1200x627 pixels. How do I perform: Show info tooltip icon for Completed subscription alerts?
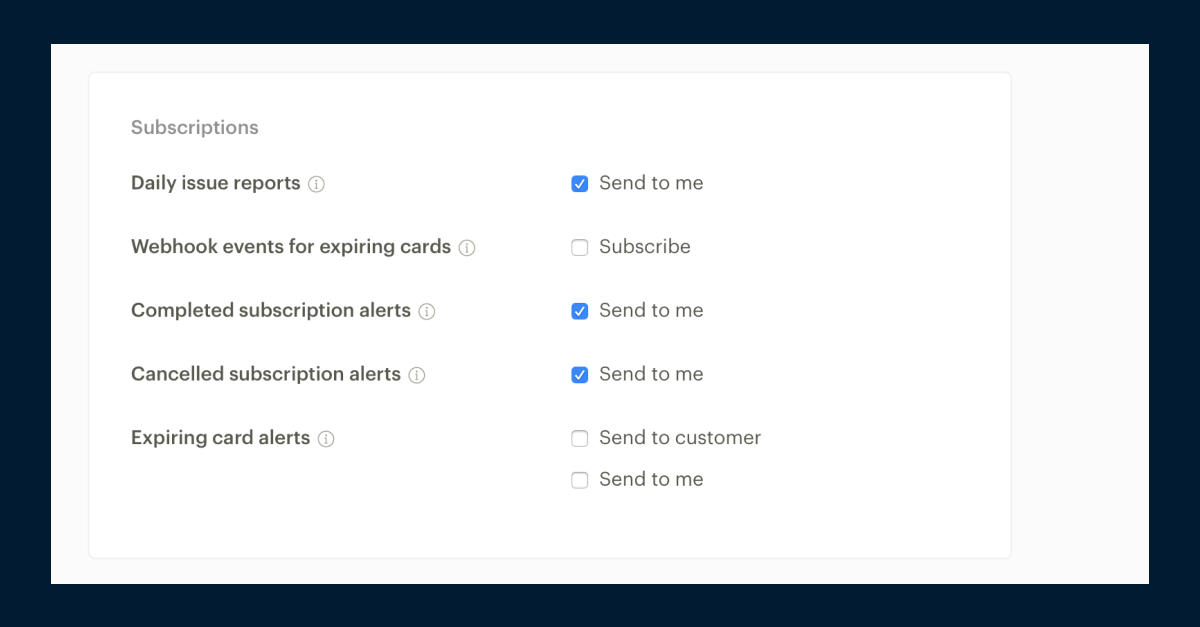[427, 311]
